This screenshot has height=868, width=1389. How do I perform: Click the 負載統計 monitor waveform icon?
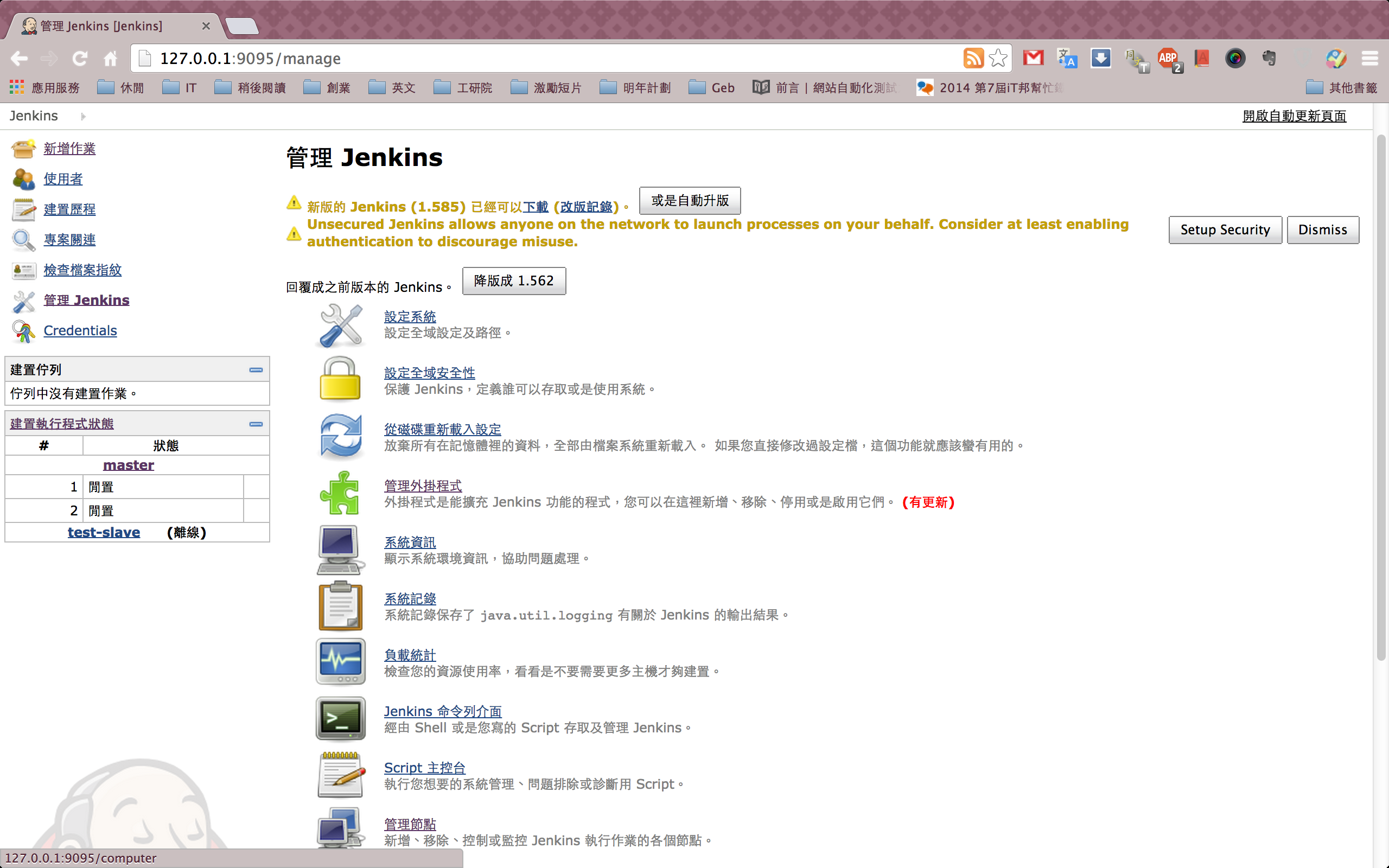coord(340,662)
